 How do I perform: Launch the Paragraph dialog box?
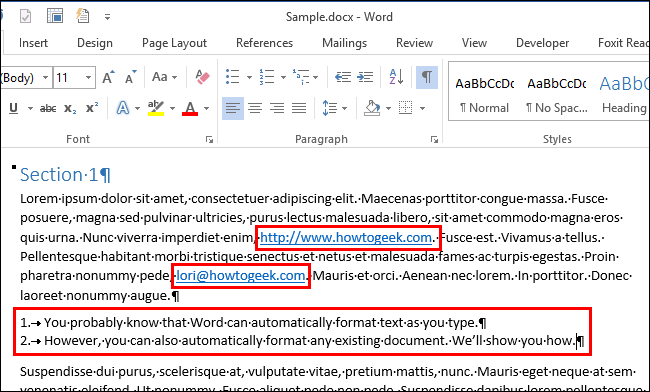(434, 140)
